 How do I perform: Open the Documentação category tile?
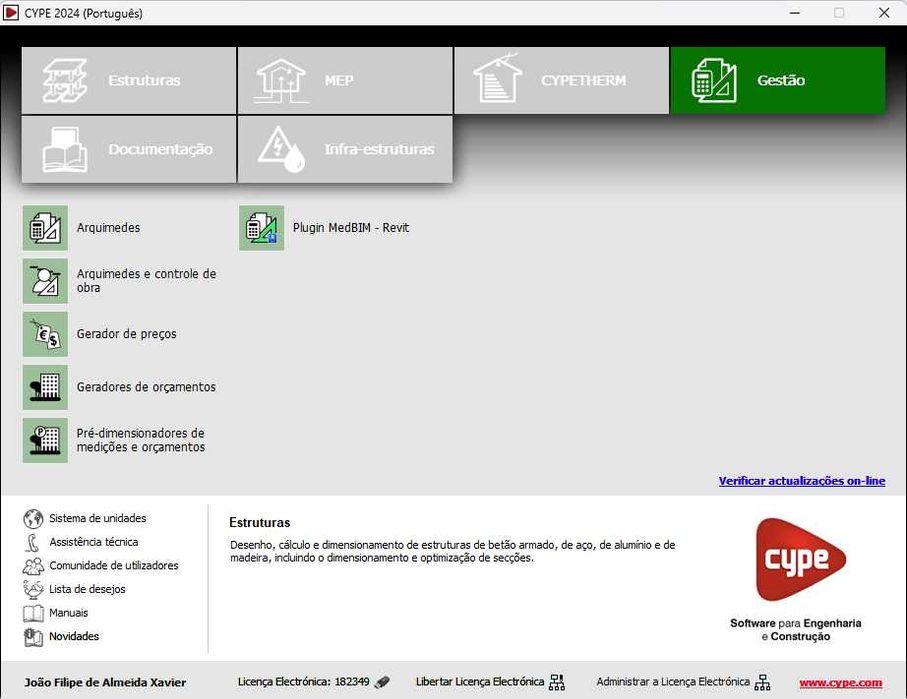(x=128, y=149)
